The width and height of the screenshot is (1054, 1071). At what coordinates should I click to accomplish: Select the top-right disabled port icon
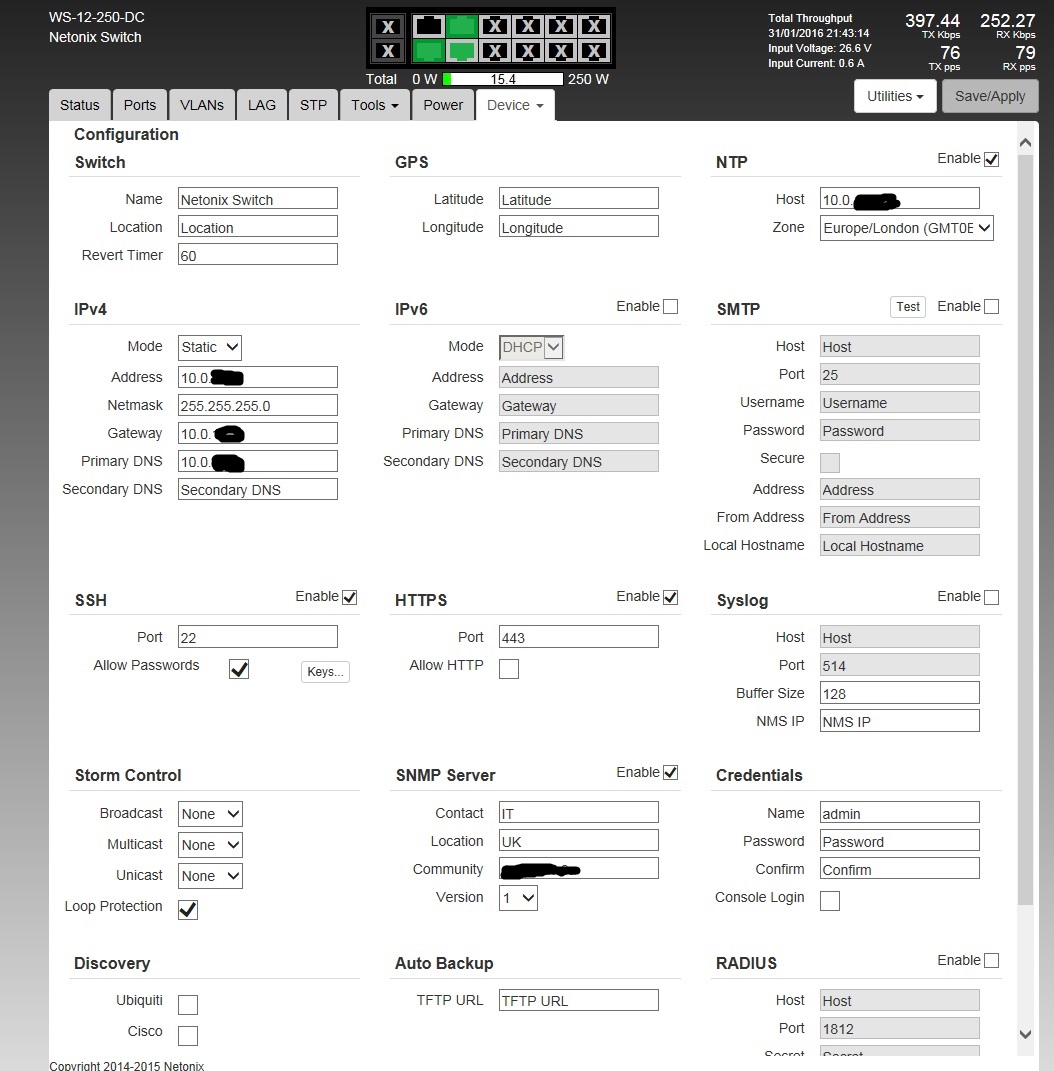594,26
